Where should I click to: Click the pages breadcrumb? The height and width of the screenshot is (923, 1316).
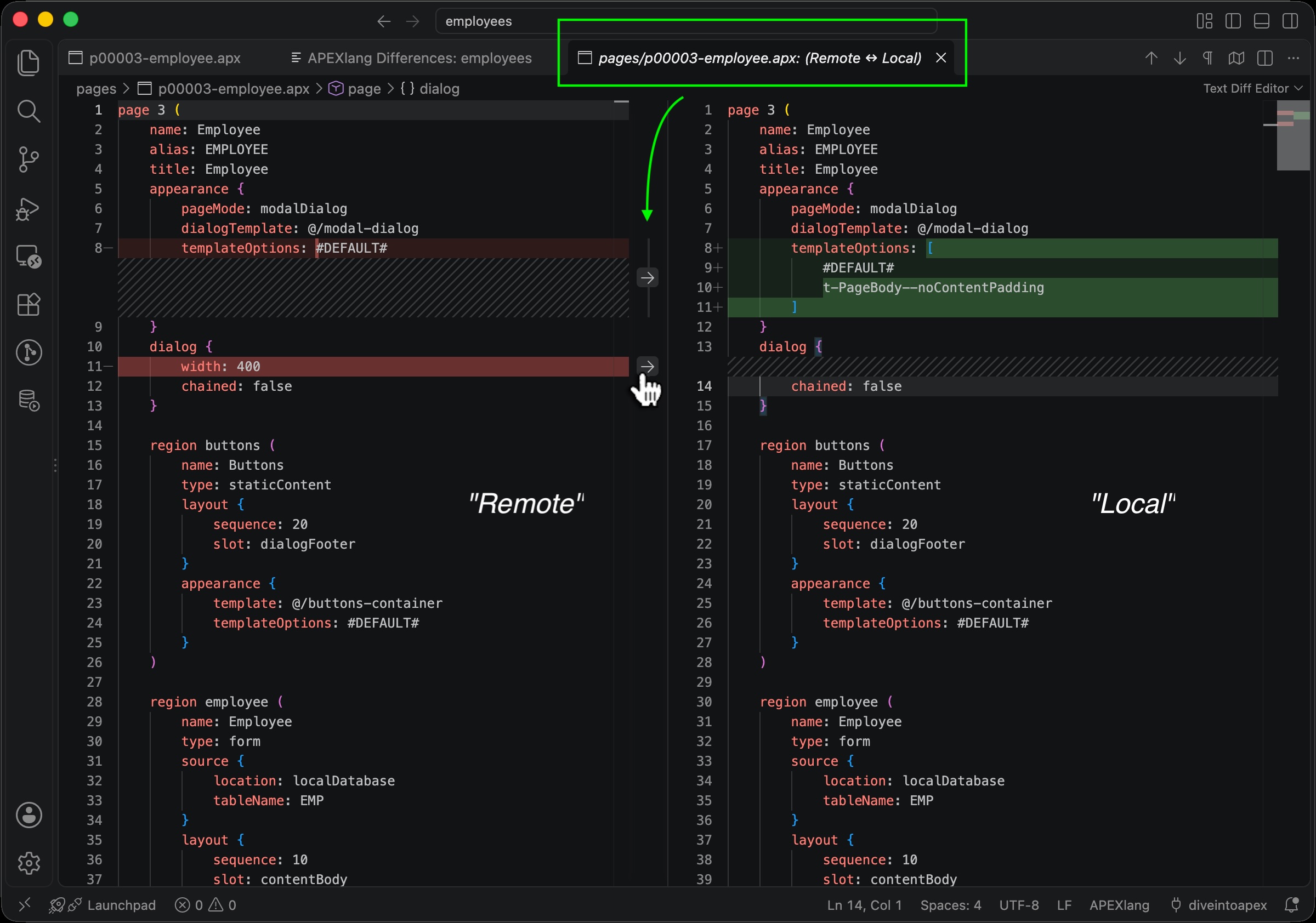click(x=97, y=89)
